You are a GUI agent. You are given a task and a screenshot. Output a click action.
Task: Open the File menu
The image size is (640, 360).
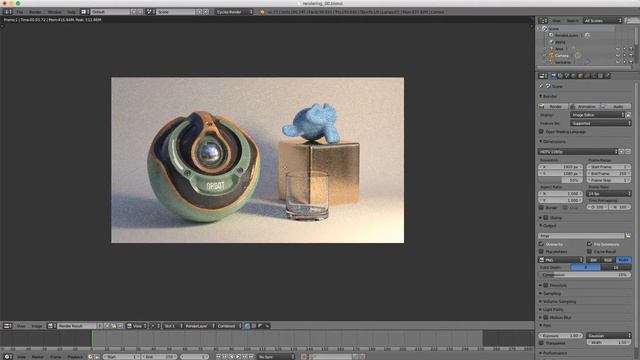[20, 12]
